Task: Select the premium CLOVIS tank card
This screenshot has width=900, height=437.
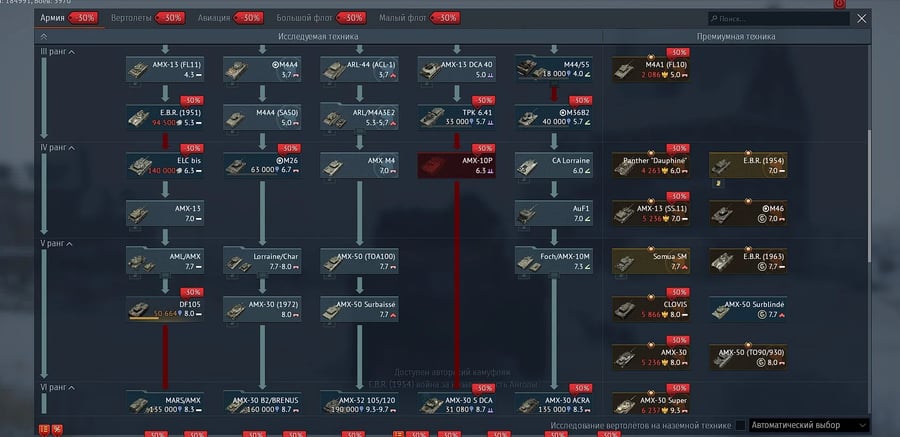Action: coord(650,309)
